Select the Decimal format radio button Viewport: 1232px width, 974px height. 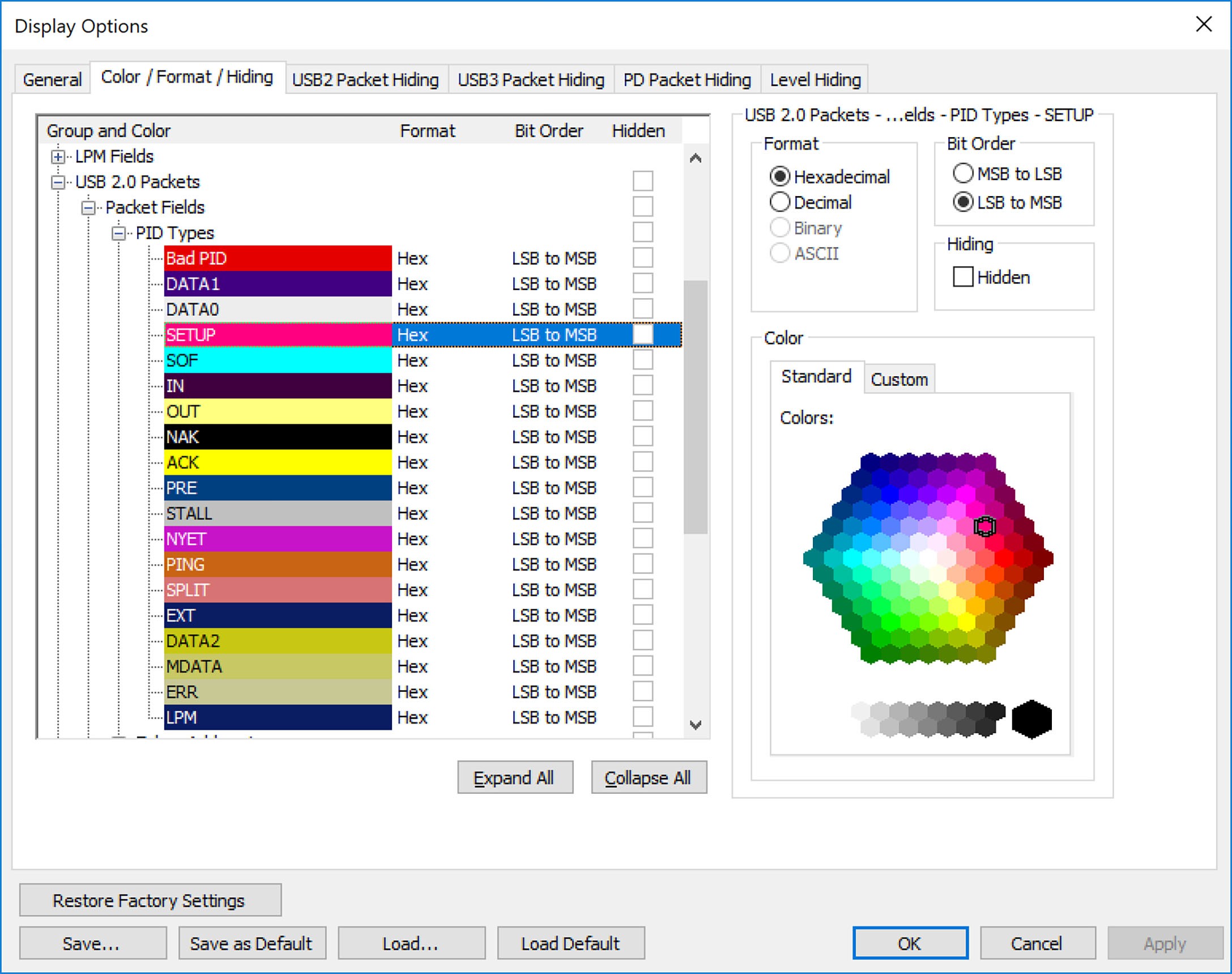point(779,202)
